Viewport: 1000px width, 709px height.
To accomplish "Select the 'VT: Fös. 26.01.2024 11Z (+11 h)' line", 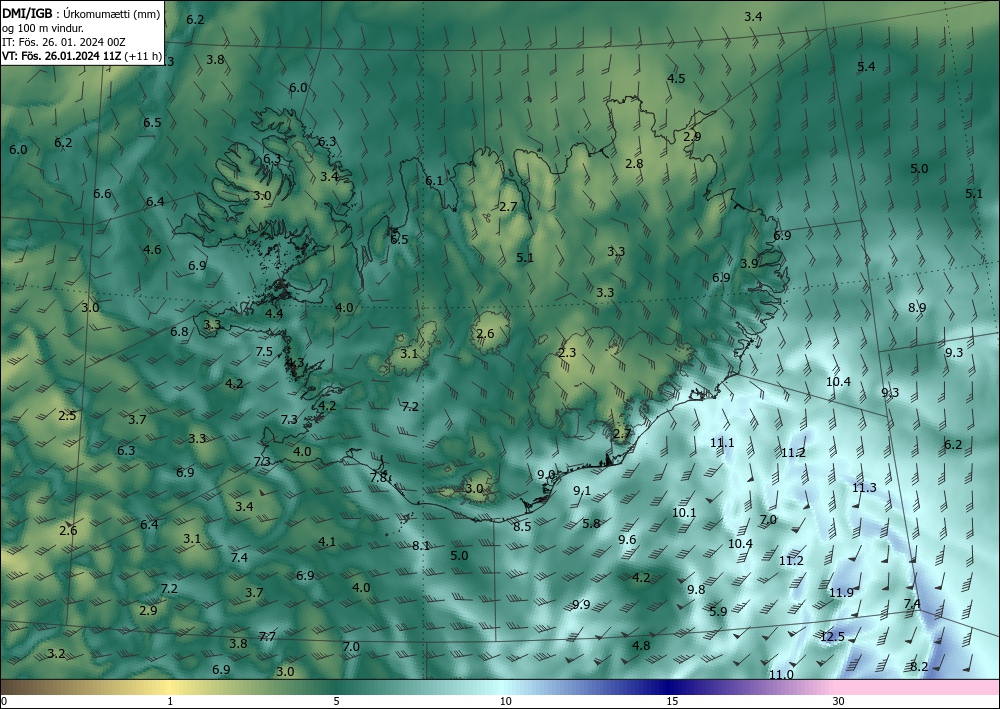I will 82,56.
